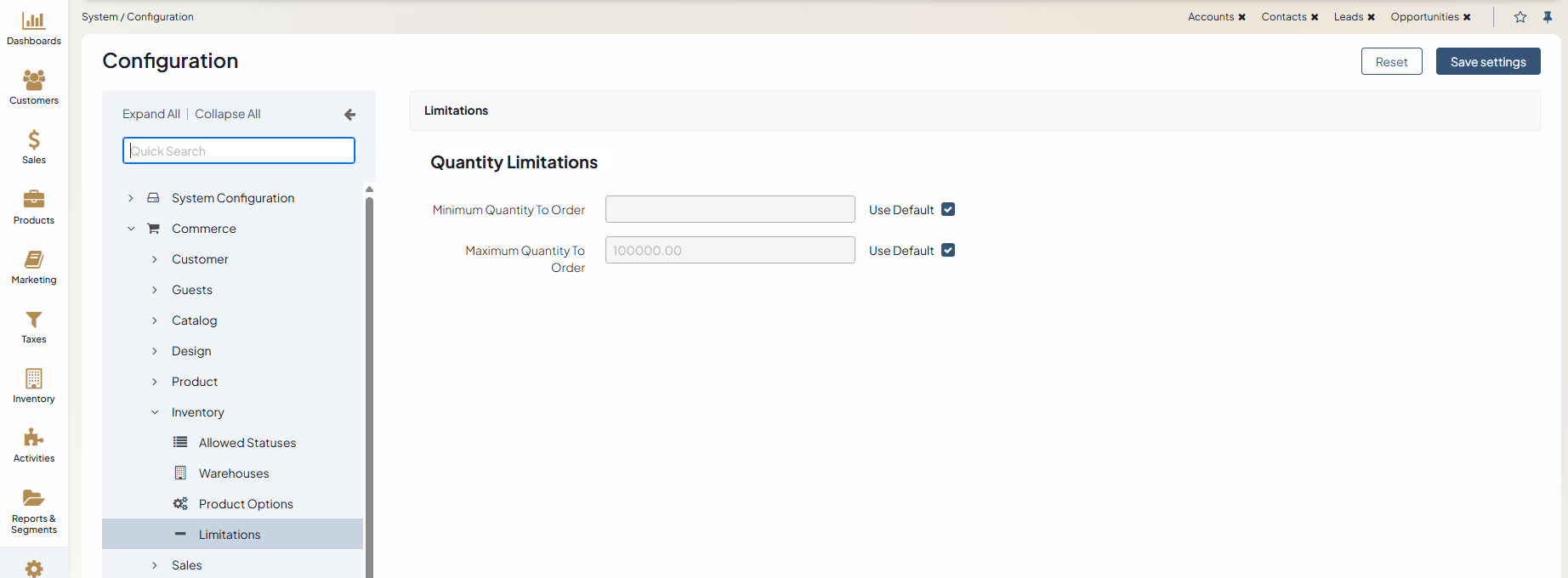Select Product Options in the tree
The height and width of the screenshot is (578, 1568).
[x=246, y=504]
